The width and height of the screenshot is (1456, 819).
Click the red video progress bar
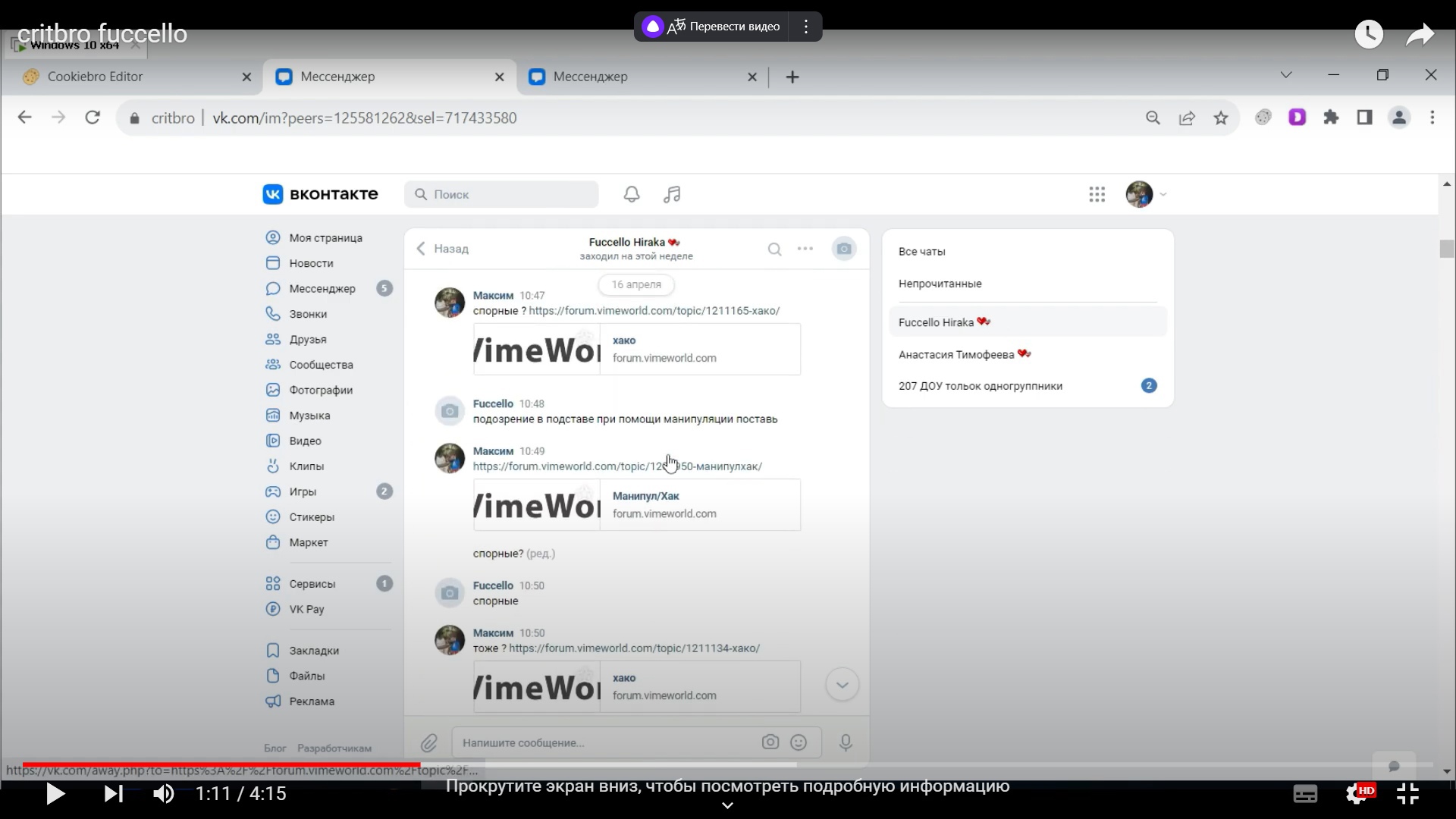click(220, 764)
